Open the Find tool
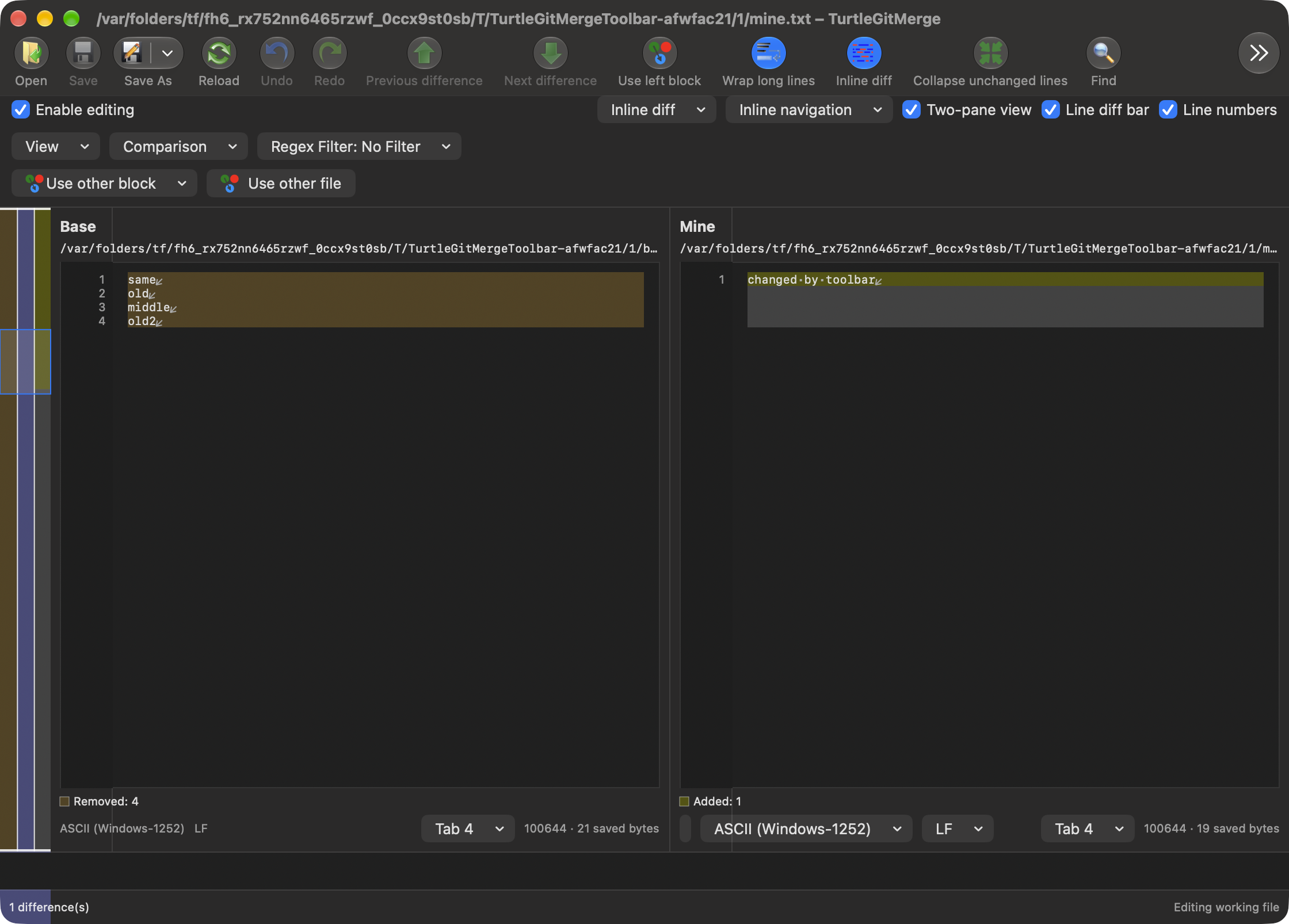This screenshot has width=1289, height=924. tap(1103, 53)
